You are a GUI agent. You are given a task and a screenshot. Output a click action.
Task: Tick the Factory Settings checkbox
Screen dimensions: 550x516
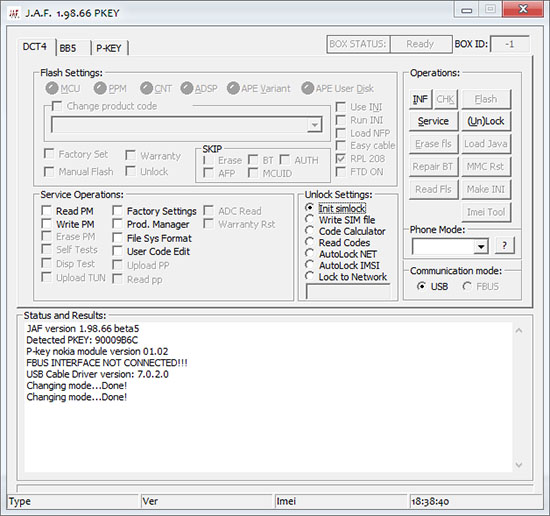(117, 211)
